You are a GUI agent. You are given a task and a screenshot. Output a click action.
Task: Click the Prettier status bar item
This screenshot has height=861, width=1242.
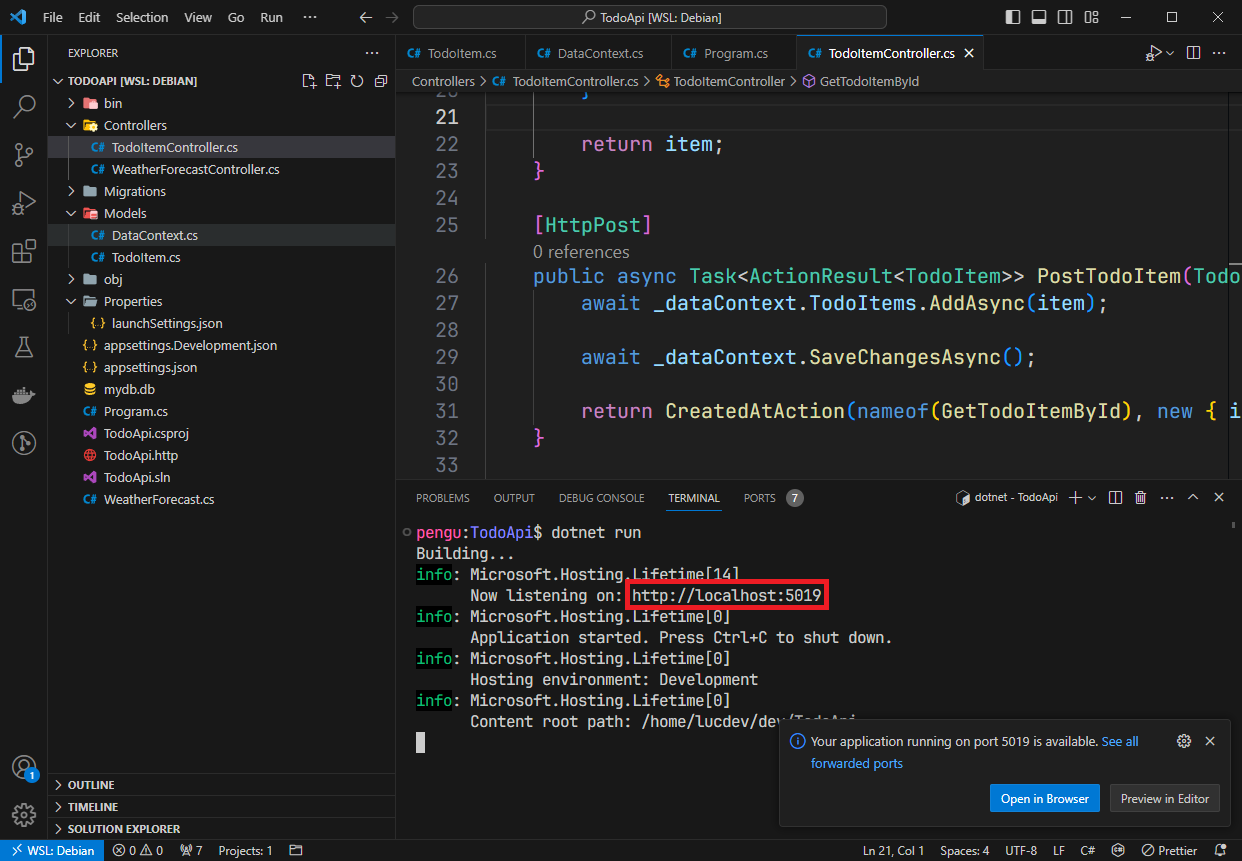(x=1169, y=850)
